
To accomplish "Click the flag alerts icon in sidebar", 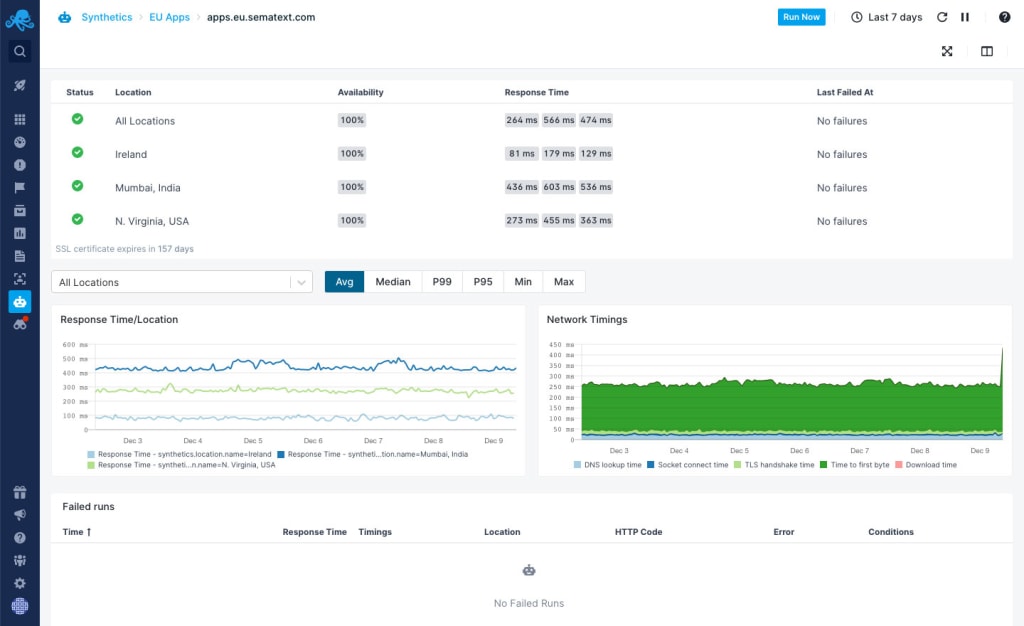I will click(20, 187).
